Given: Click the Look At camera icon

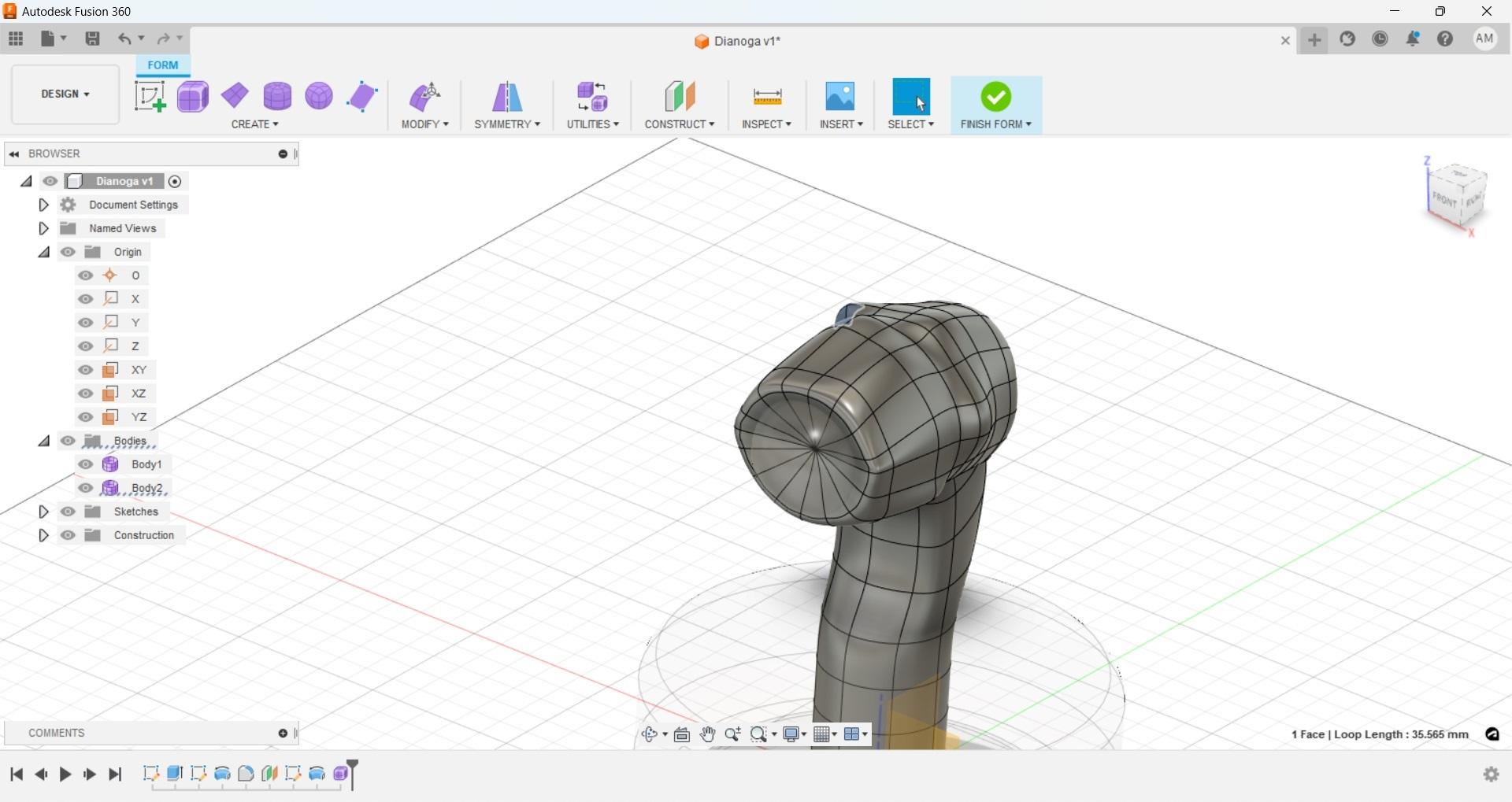Looking at the screenshot, I should coord(682,734).
